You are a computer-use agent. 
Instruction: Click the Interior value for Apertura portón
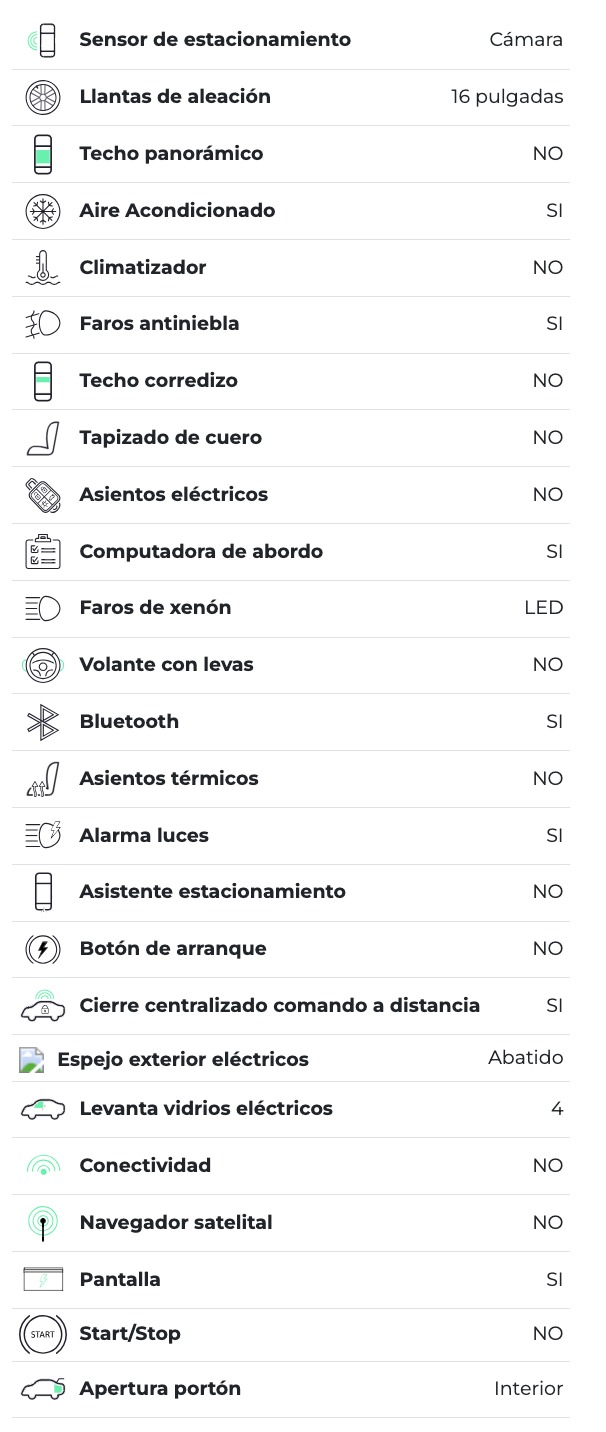click(528, 1389)
